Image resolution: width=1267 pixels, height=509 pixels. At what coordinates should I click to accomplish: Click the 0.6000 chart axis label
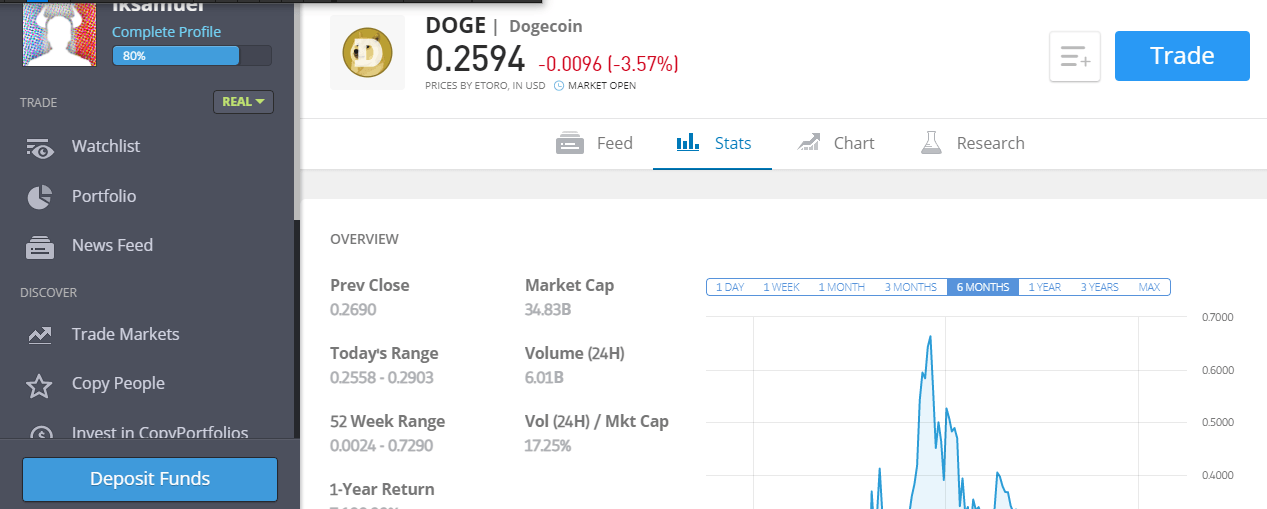click(1218, 370)
